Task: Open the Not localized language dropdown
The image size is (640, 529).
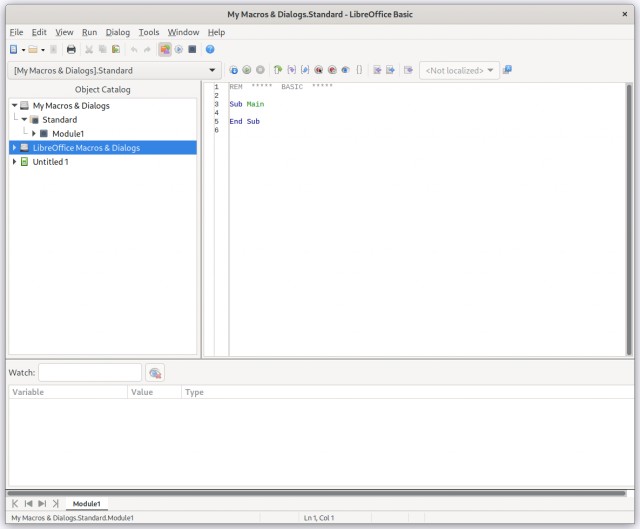Action: (459, 70)
